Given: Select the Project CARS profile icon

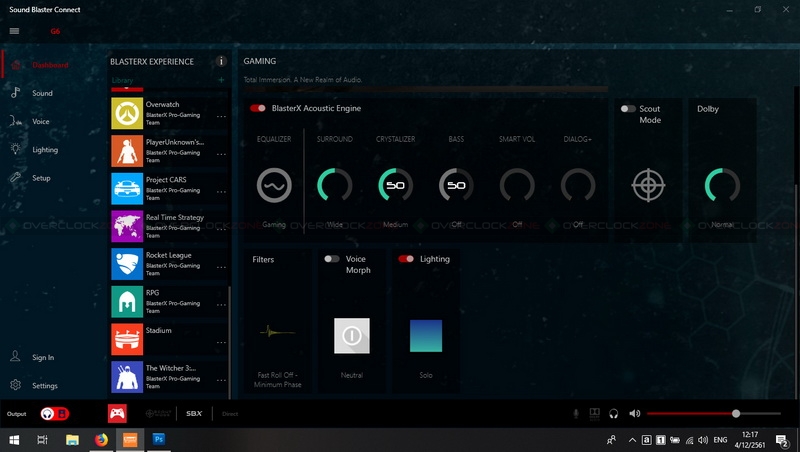Looking at the screenshot, I should [127, 189].
